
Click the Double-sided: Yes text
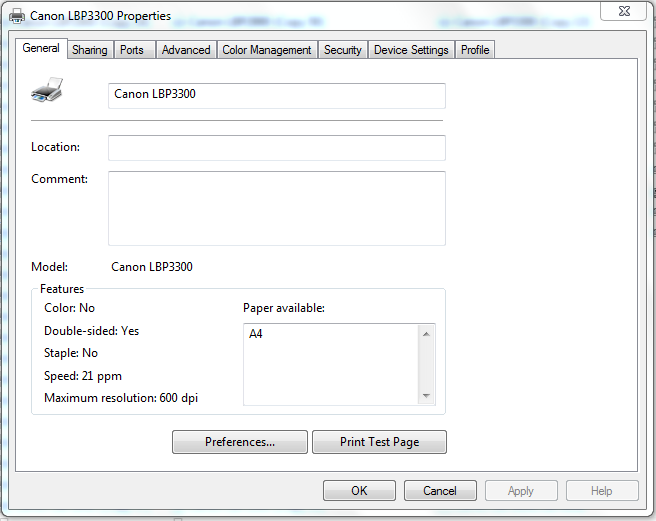pyautogui.click(x=92, y=331)
